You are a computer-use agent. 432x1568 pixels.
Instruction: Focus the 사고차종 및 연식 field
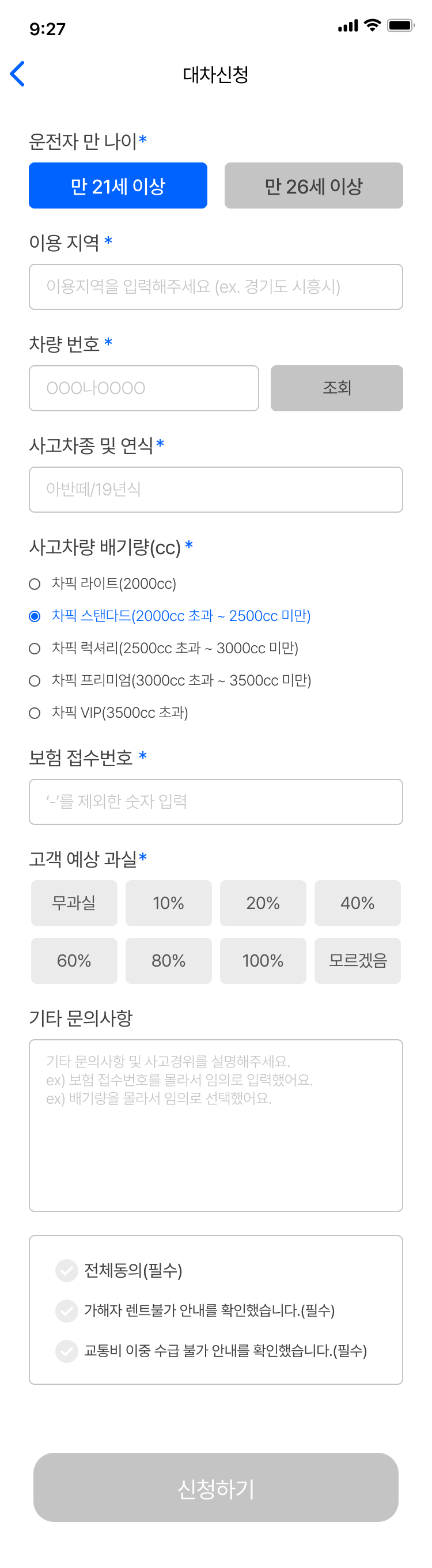[215, 490]
